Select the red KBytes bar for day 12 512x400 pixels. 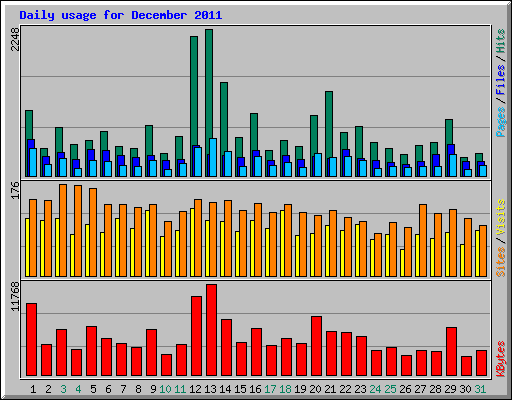point(196,336)
